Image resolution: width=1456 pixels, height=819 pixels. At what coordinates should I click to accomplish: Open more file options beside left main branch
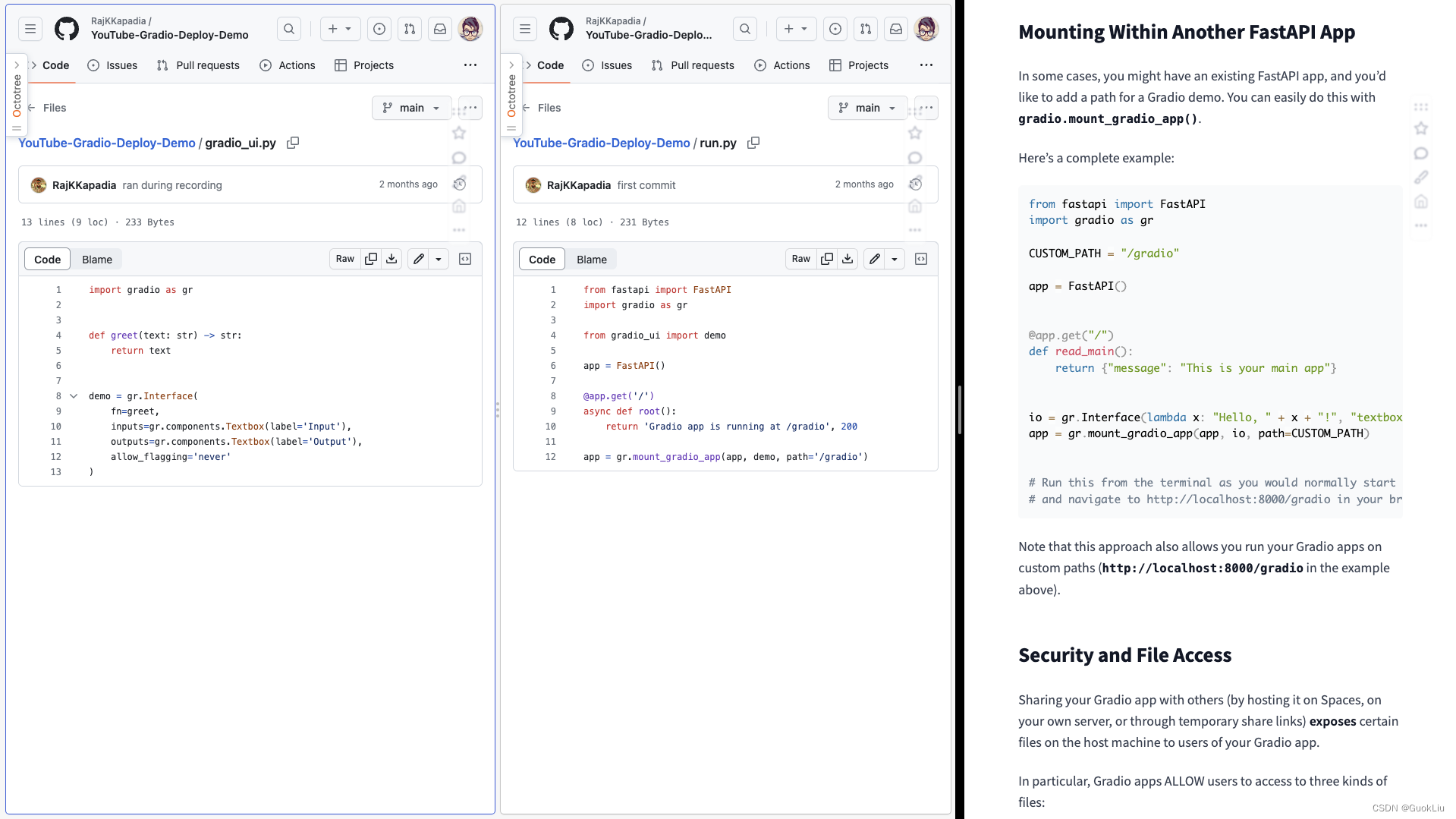(x=470, y=108)
